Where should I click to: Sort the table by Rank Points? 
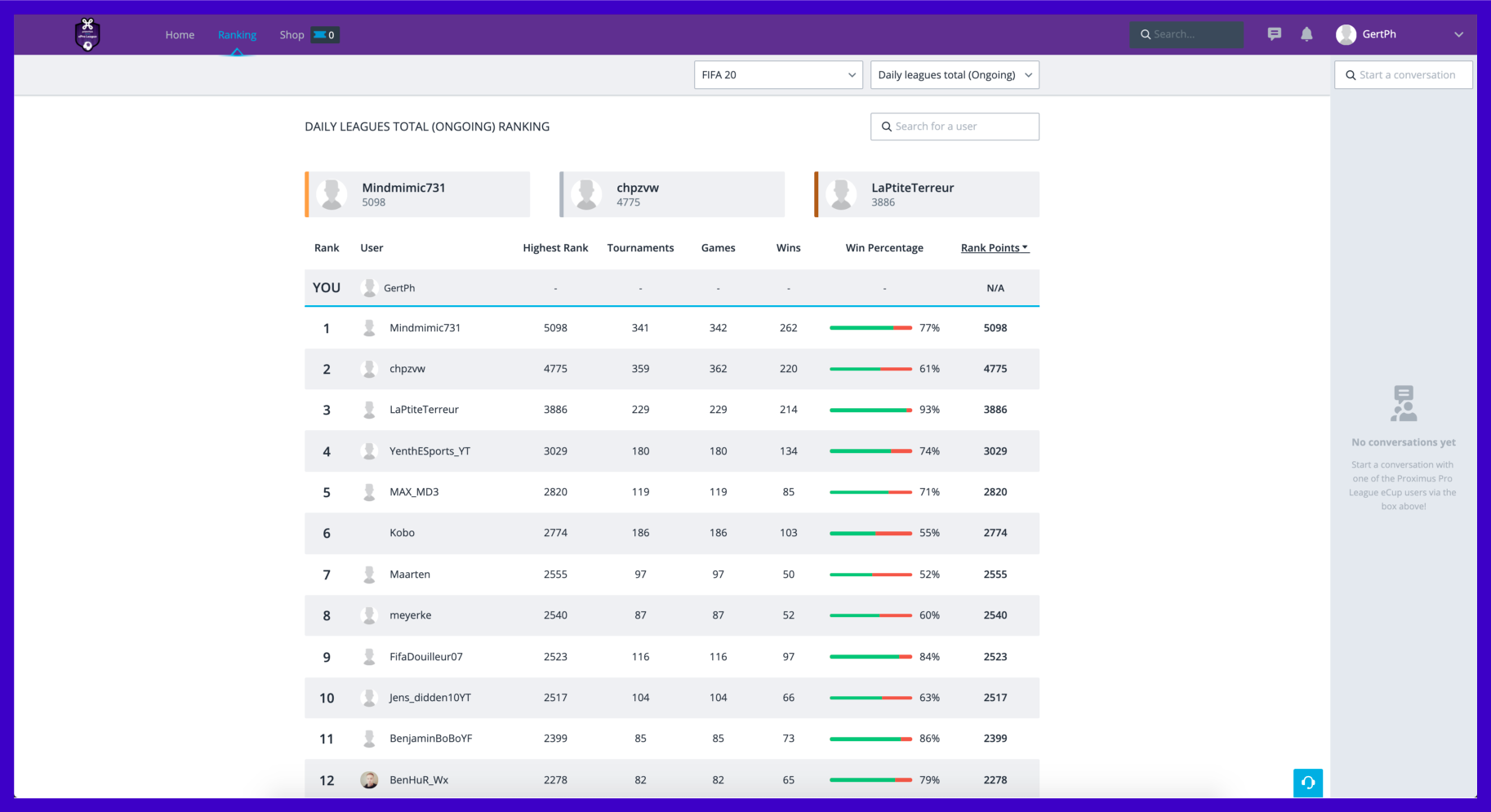(x=994, y=247)
